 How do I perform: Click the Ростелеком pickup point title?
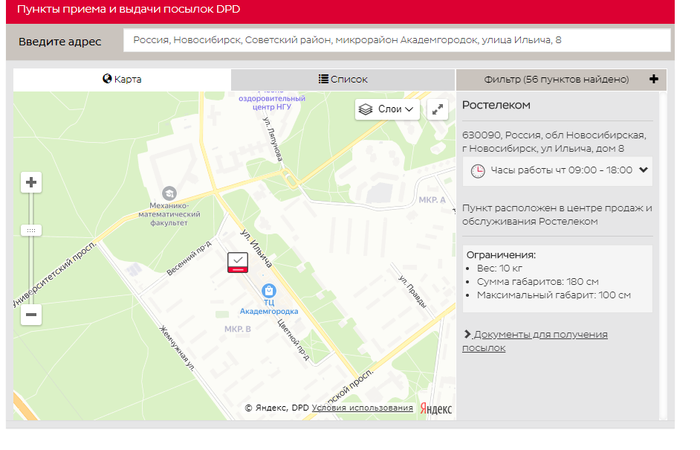point(496,105)
